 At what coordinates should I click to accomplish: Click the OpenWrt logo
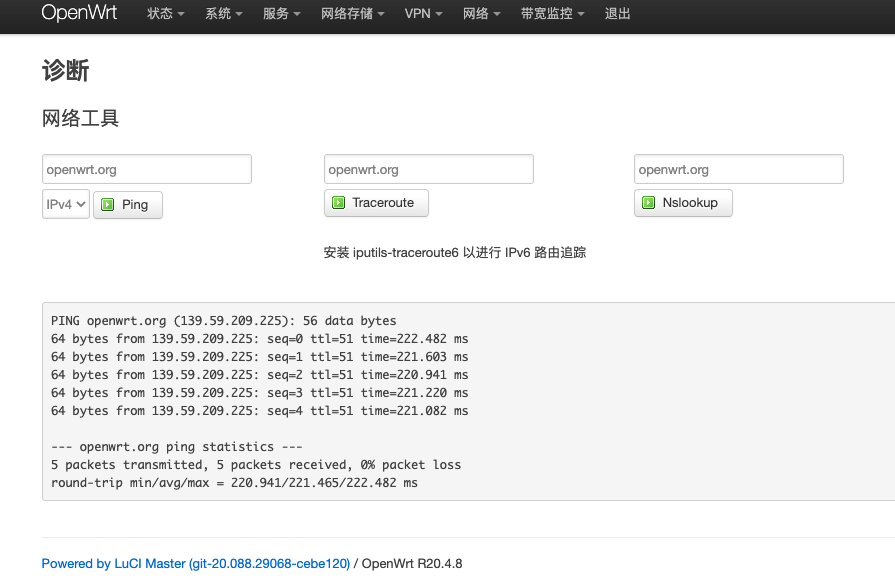coord(79,15)
